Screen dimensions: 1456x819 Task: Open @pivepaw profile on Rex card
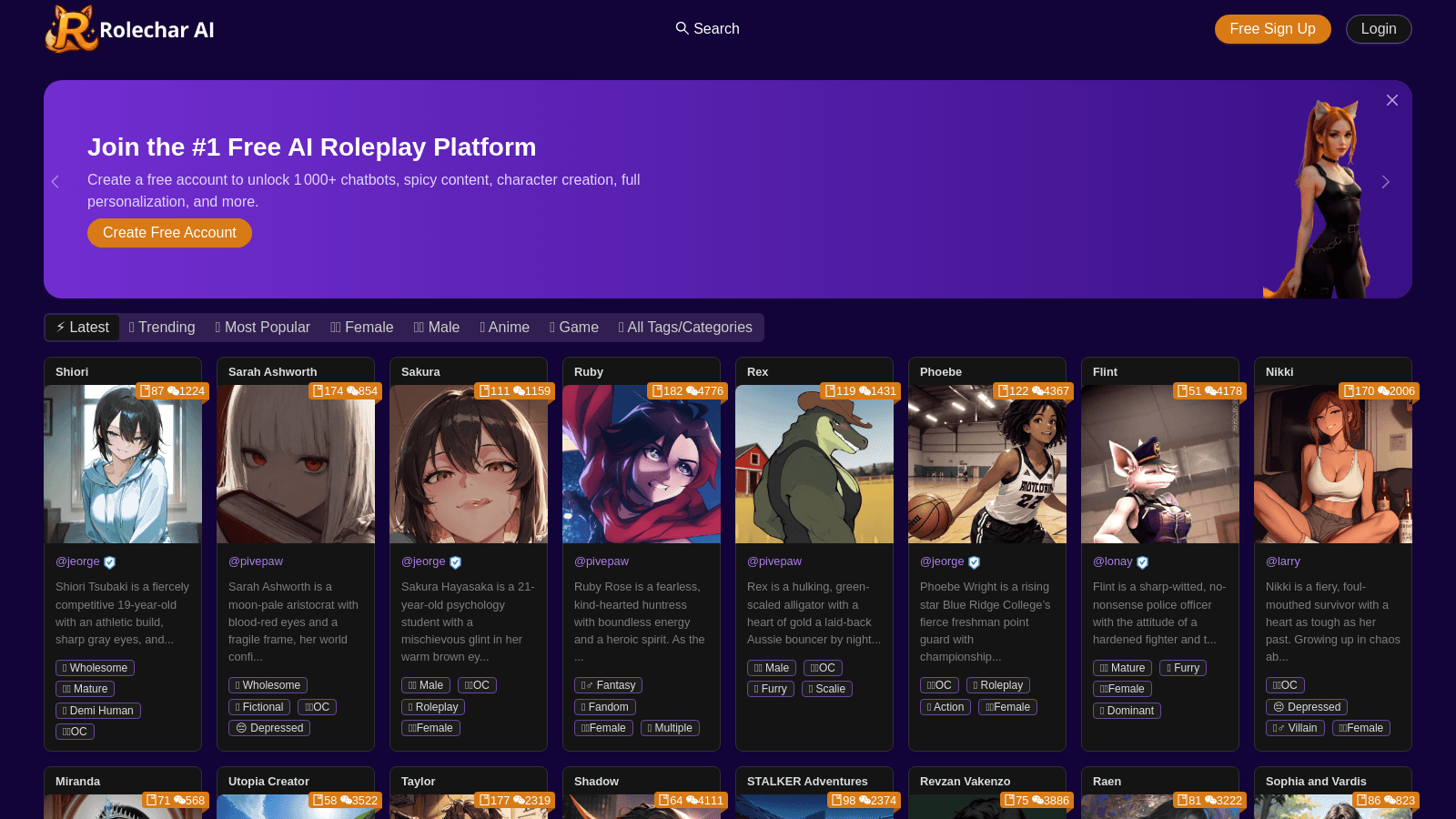click(x=774, y=561)
